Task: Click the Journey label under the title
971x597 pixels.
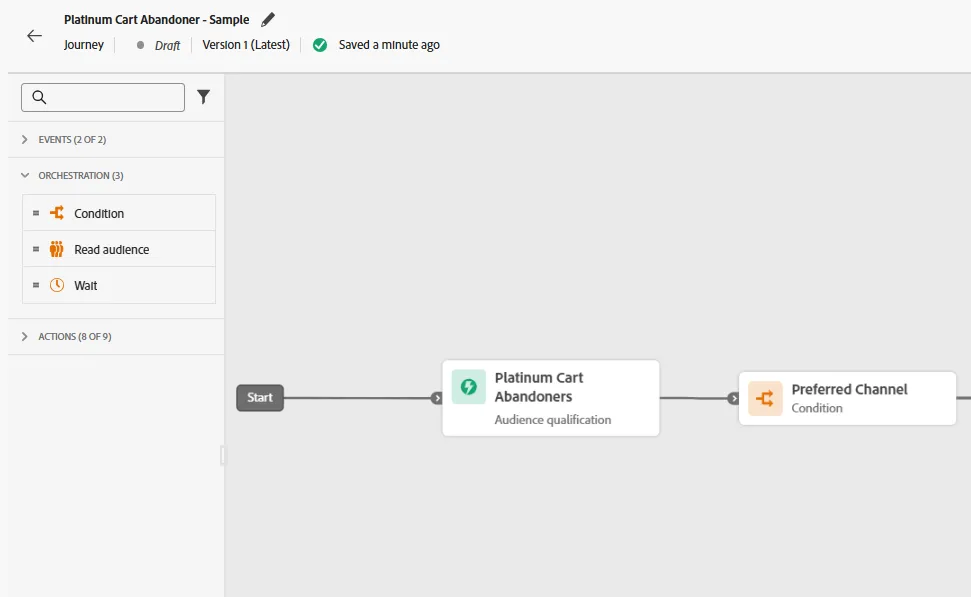Action: tap(84, 45)
